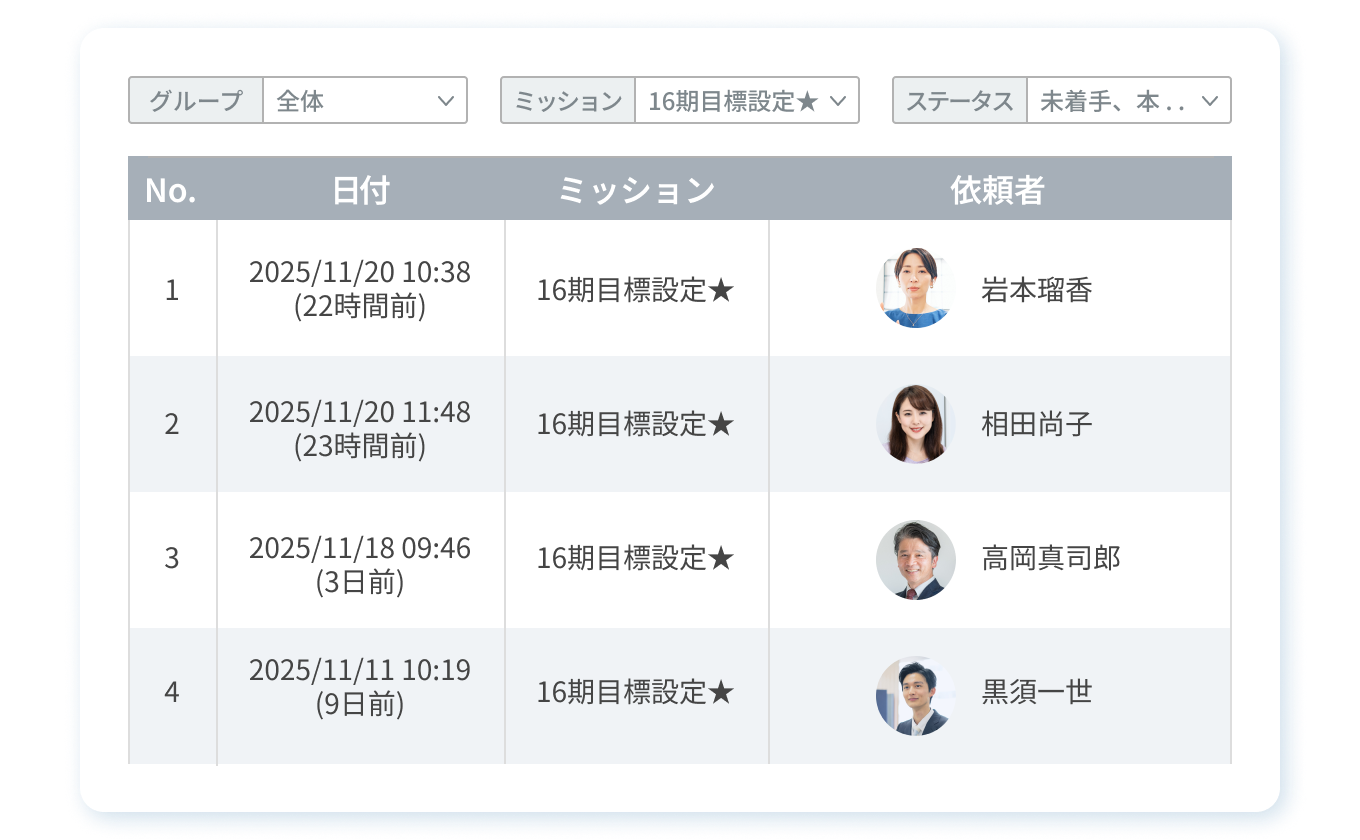The height and width of the screenshot is (840, 1360).
Task: Select row number 4 cell
Action: pyautogui.click(x=172, y=692)
